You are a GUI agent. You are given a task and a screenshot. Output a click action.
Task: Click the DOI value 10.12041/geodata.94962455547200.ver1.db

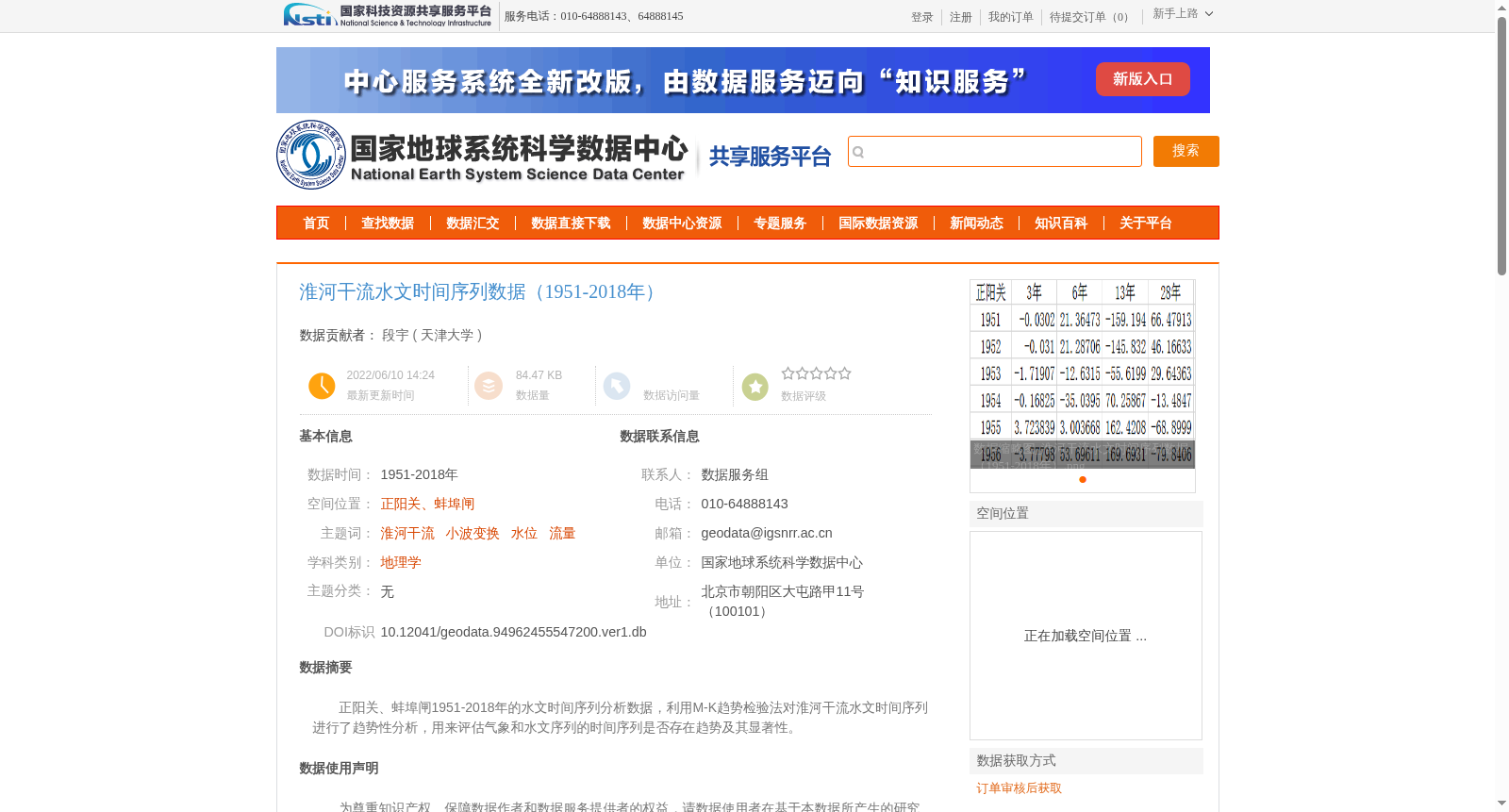pos(513,633)
